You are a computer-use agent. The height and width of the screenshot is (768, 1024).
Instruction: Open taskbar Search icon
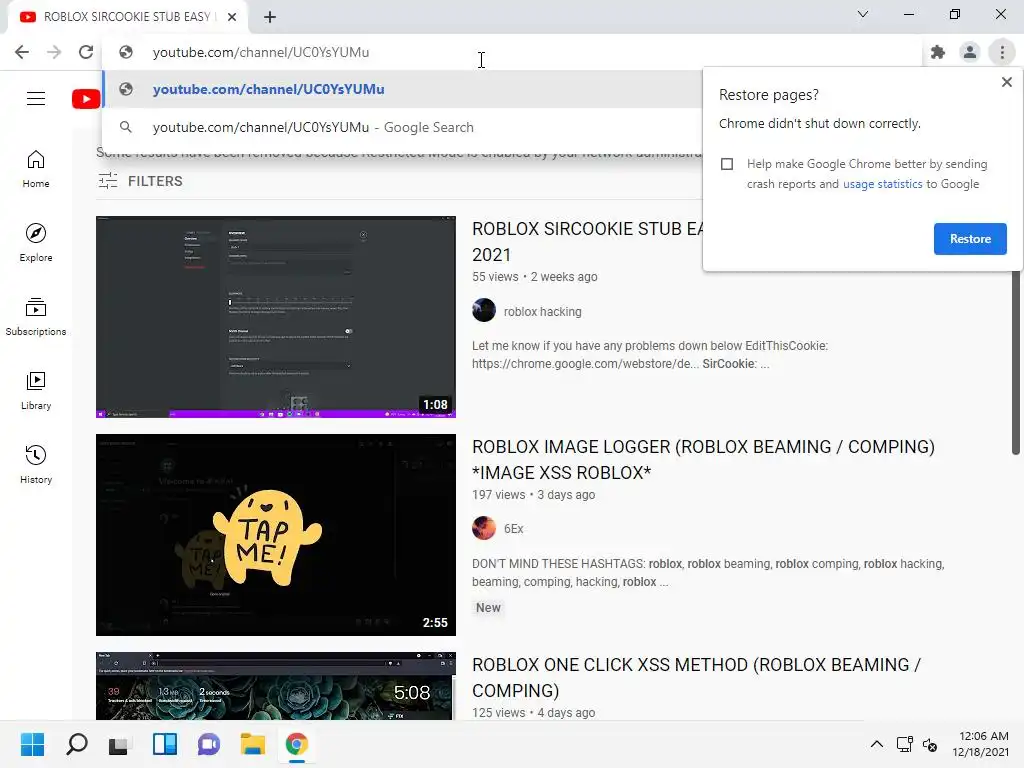coord(76,744)
